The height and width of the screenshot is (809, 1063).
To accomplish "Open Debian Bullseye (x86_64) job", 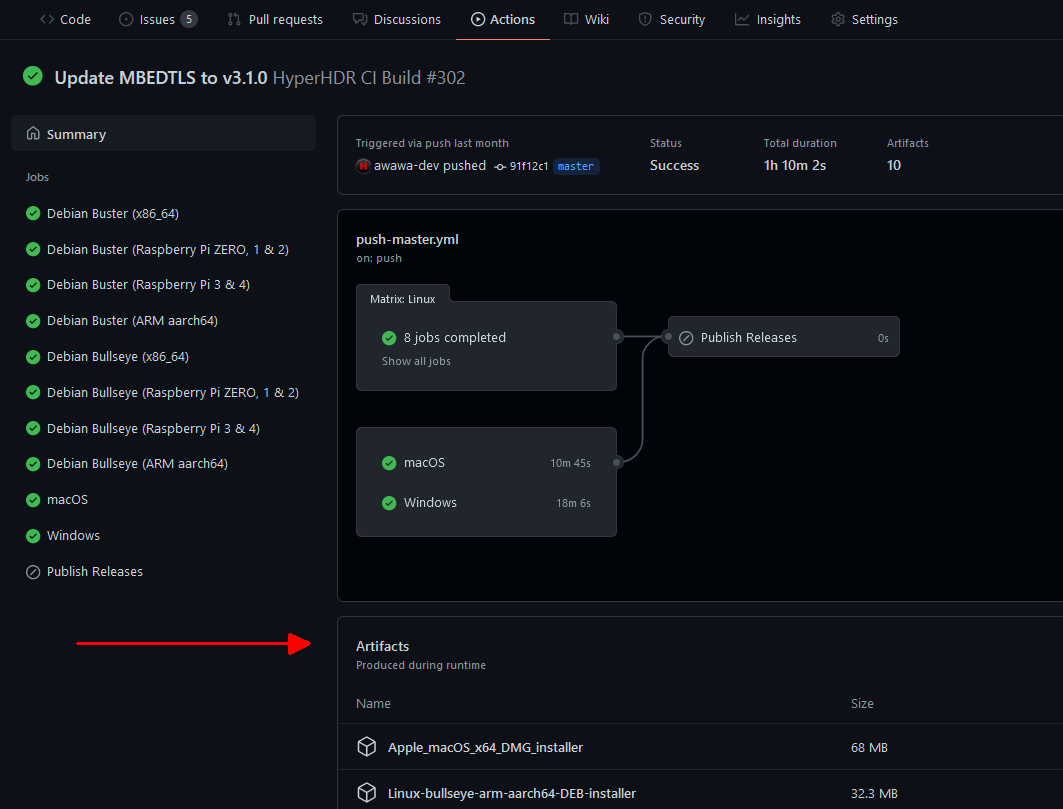I will coord(117,357).
